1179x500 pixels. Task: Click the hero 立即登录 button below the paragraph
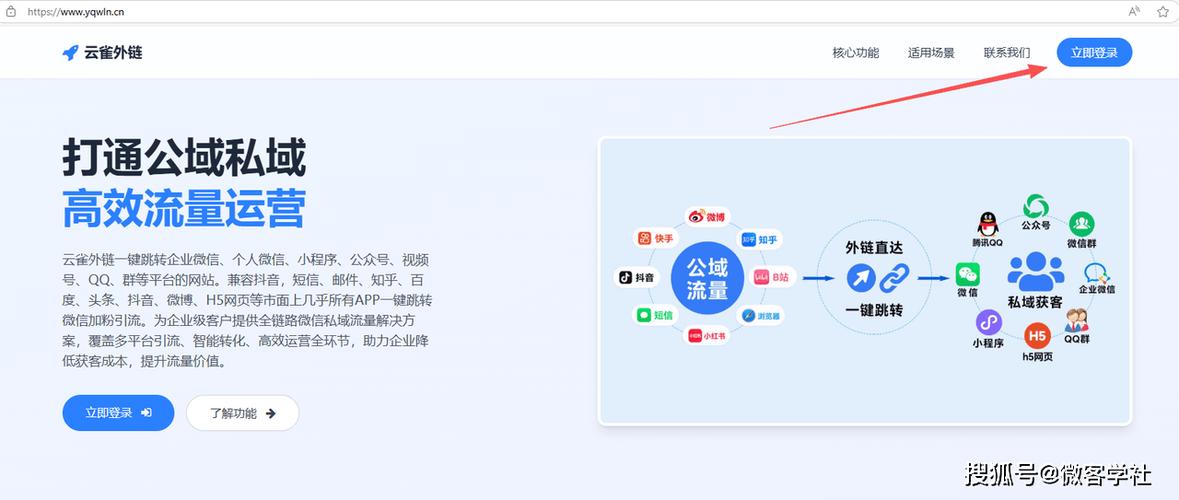[118, 413]
